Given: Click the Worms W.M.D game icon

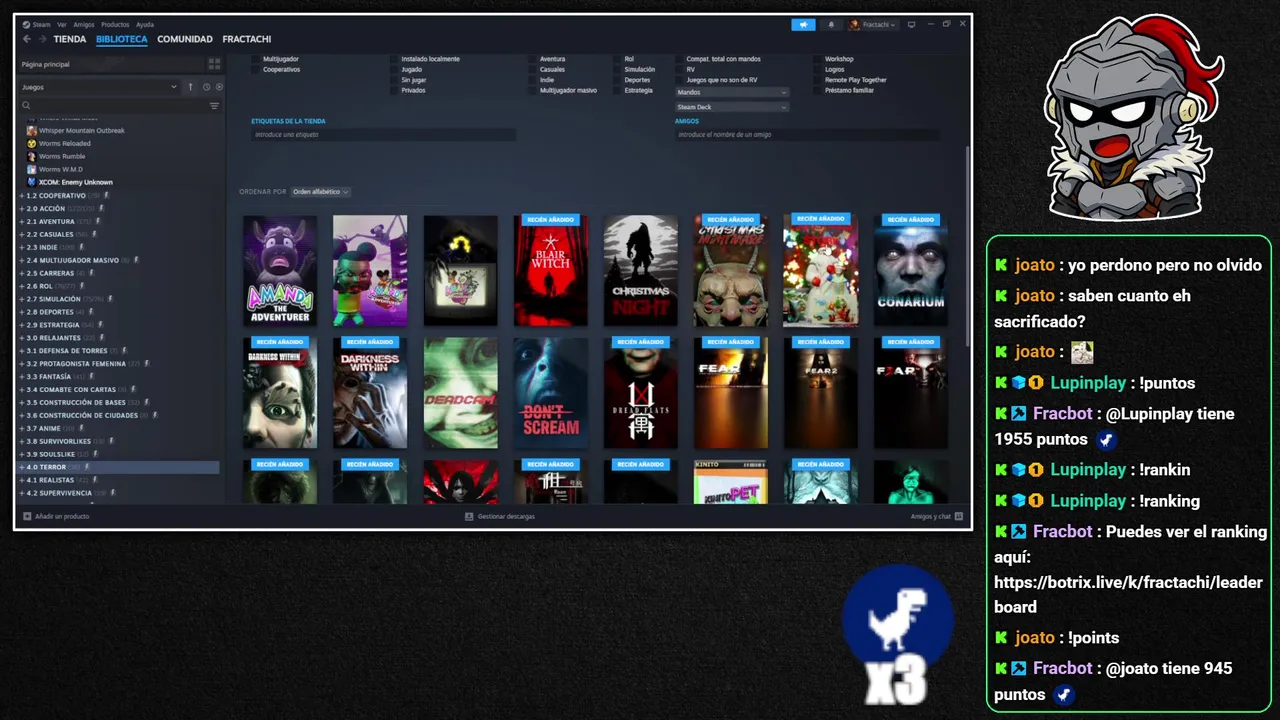Looking at the screenshot, I should point(32,169).
